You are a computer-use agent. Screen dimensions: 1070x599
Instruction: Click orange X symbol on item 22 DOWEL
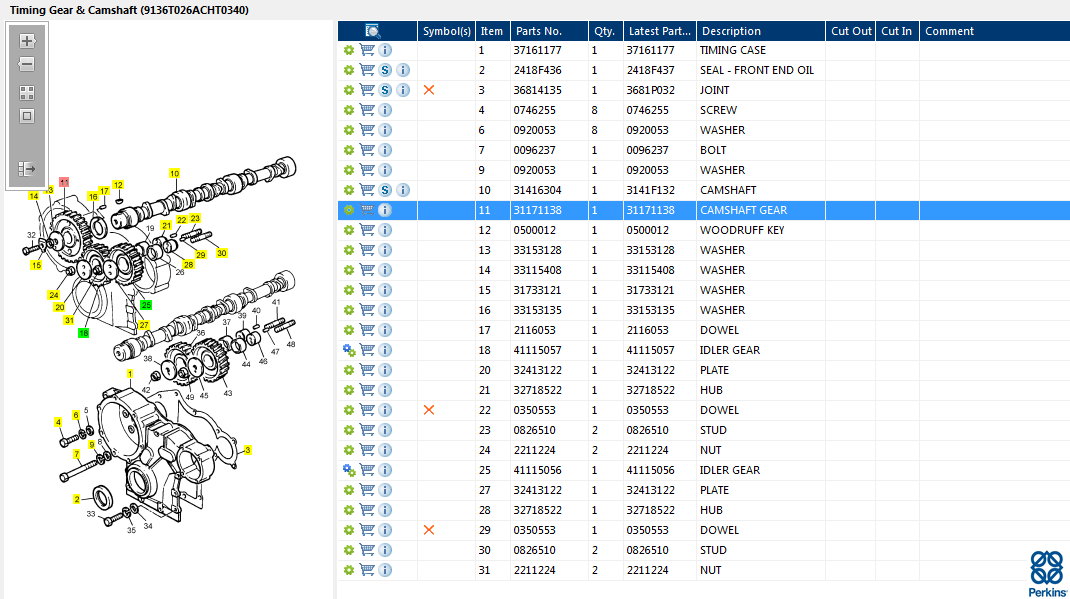[x=429, y=410]
